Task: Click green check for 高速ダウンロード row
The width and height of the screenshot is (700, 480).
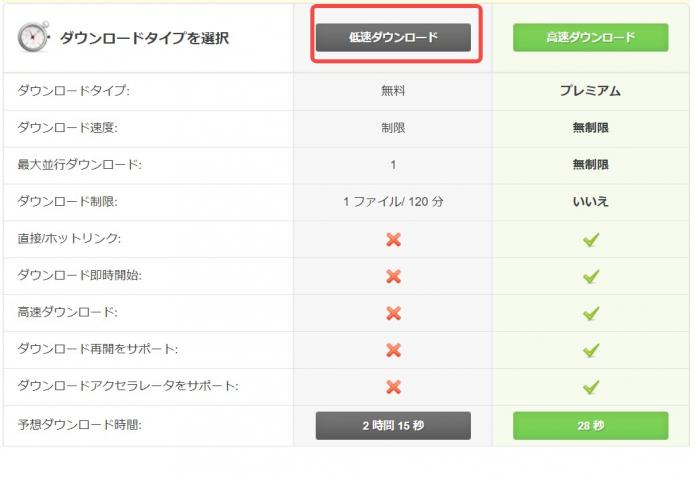Action: [x=590, y=313]
